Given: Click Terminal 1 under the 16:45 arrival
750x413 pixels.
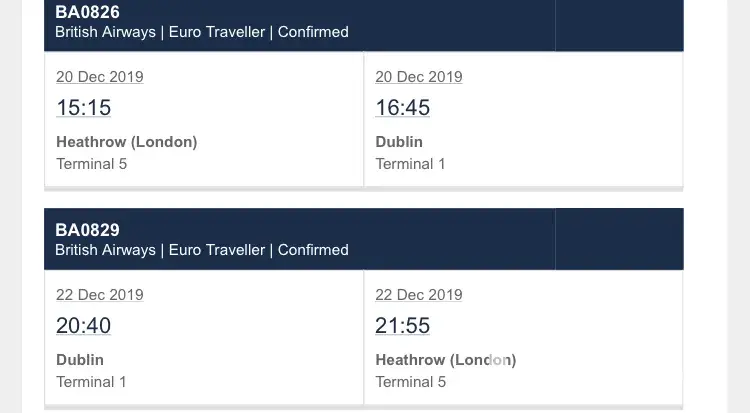Looking at the screenshot, I should 410,164.
